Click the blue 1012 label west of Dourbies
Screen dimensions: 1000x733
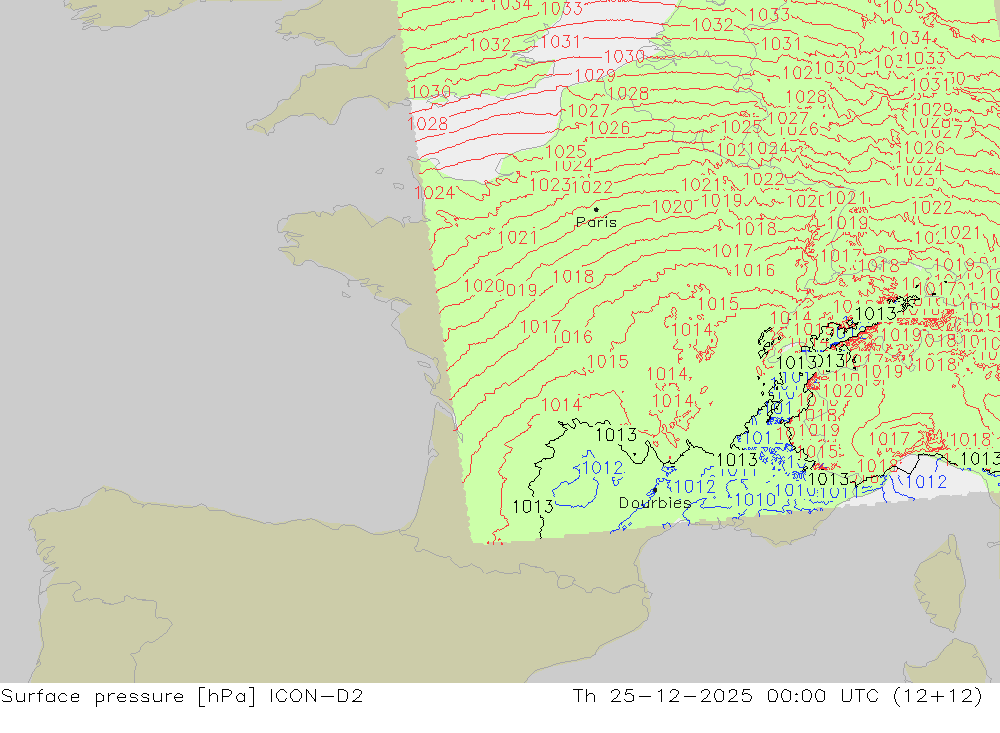point(603,468)
